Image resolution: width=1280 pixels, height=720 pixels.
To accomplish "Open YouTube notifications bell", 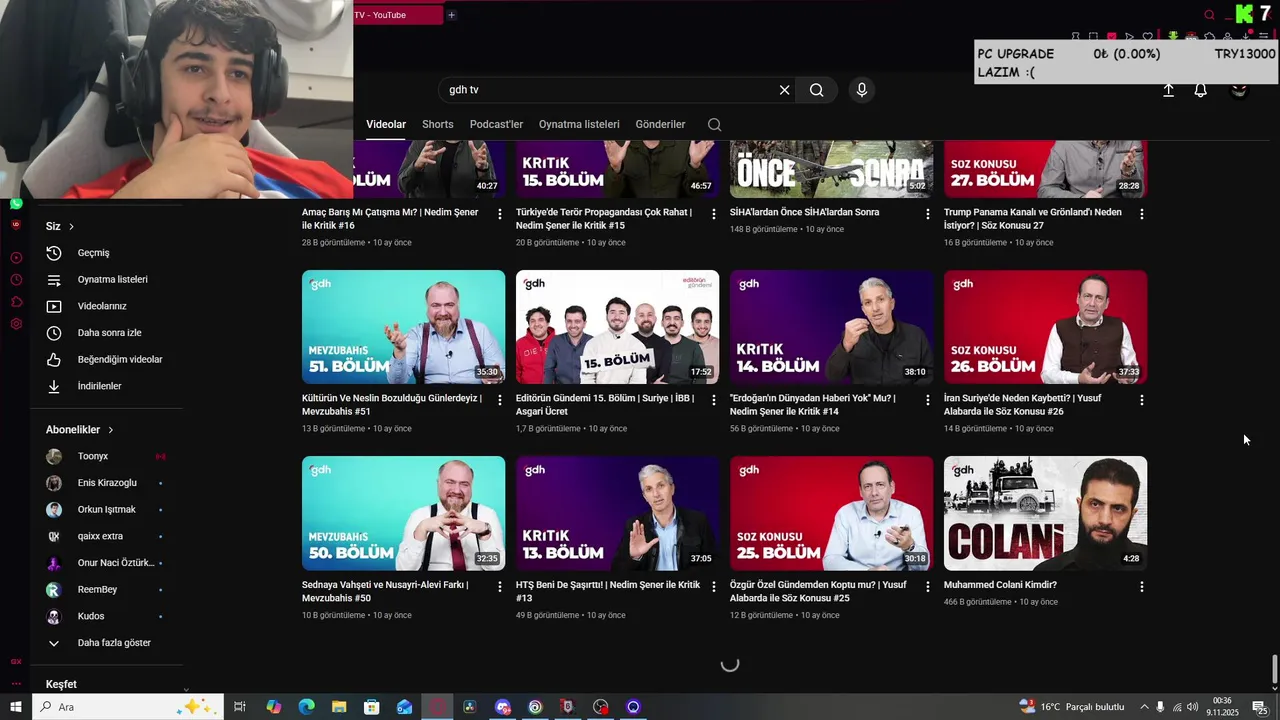I will click(1201, 90).
